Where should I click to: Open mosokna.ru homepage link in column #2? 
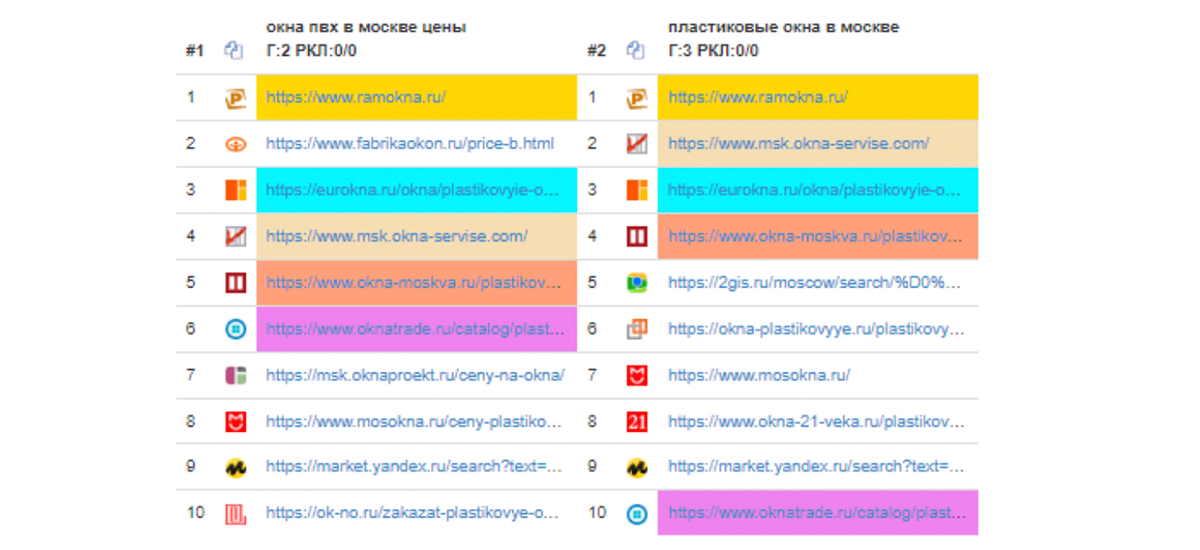click(x=759, y=375)
